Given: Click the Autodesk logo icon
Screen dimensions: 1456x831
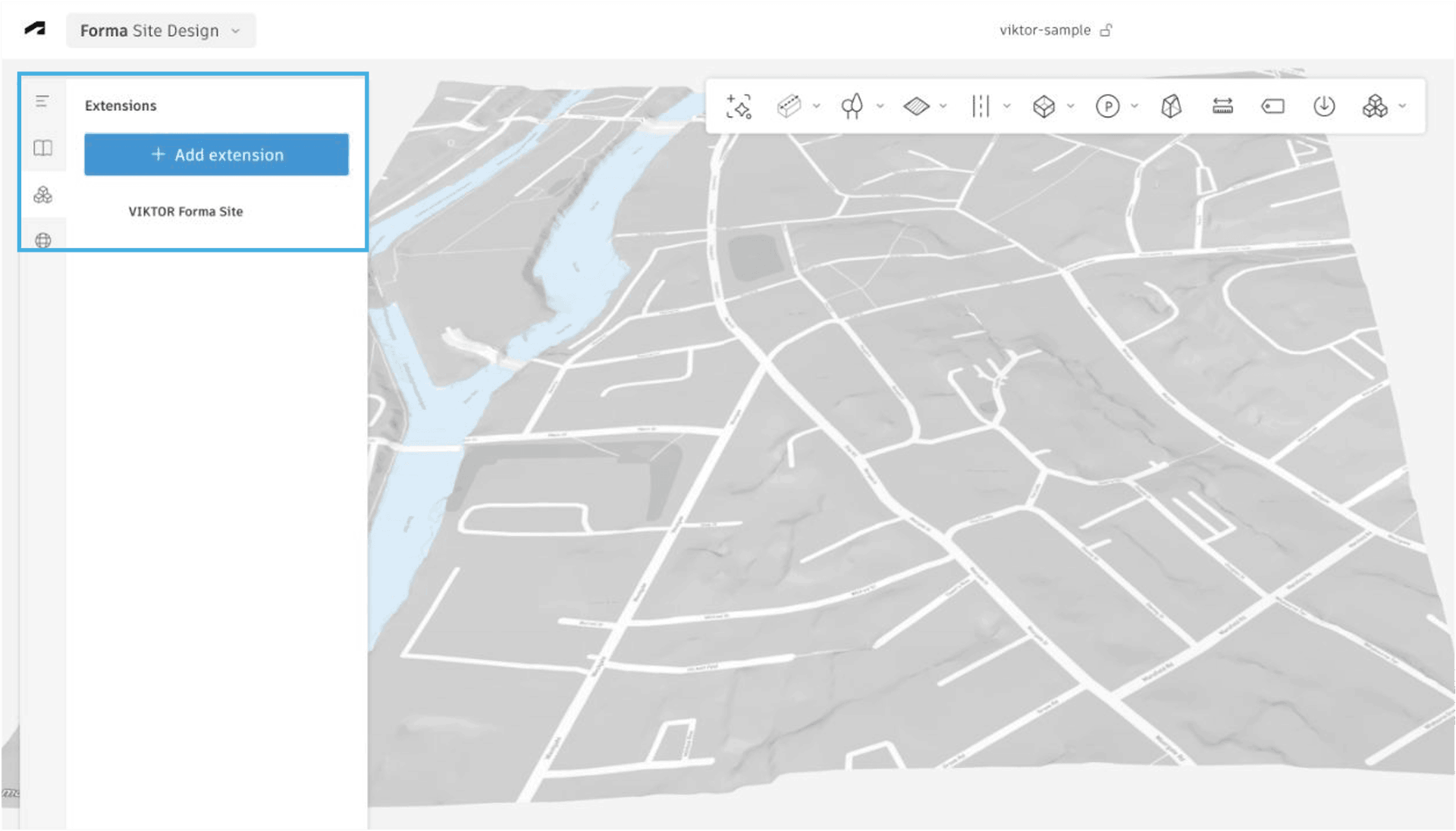Looking at the screenshot, I should point(35,30).
